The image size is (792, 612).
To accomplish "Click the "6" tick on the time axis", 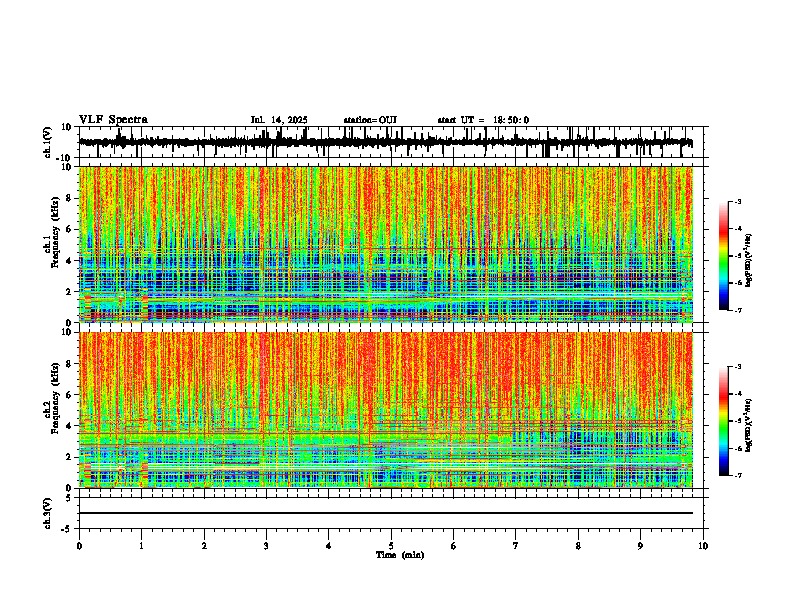I will pos(453,546).
